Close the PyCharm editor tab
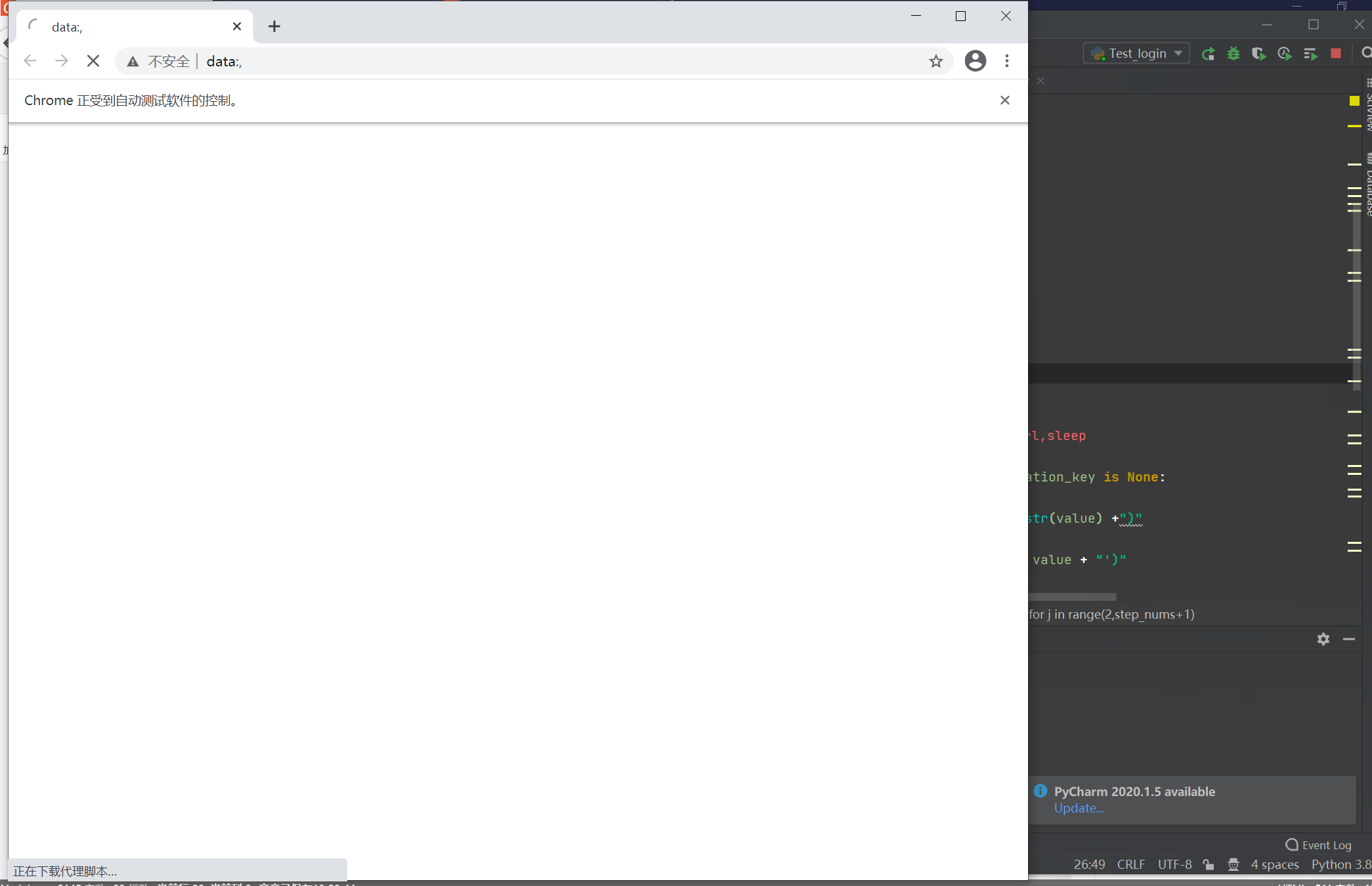 pos(1040,81)
